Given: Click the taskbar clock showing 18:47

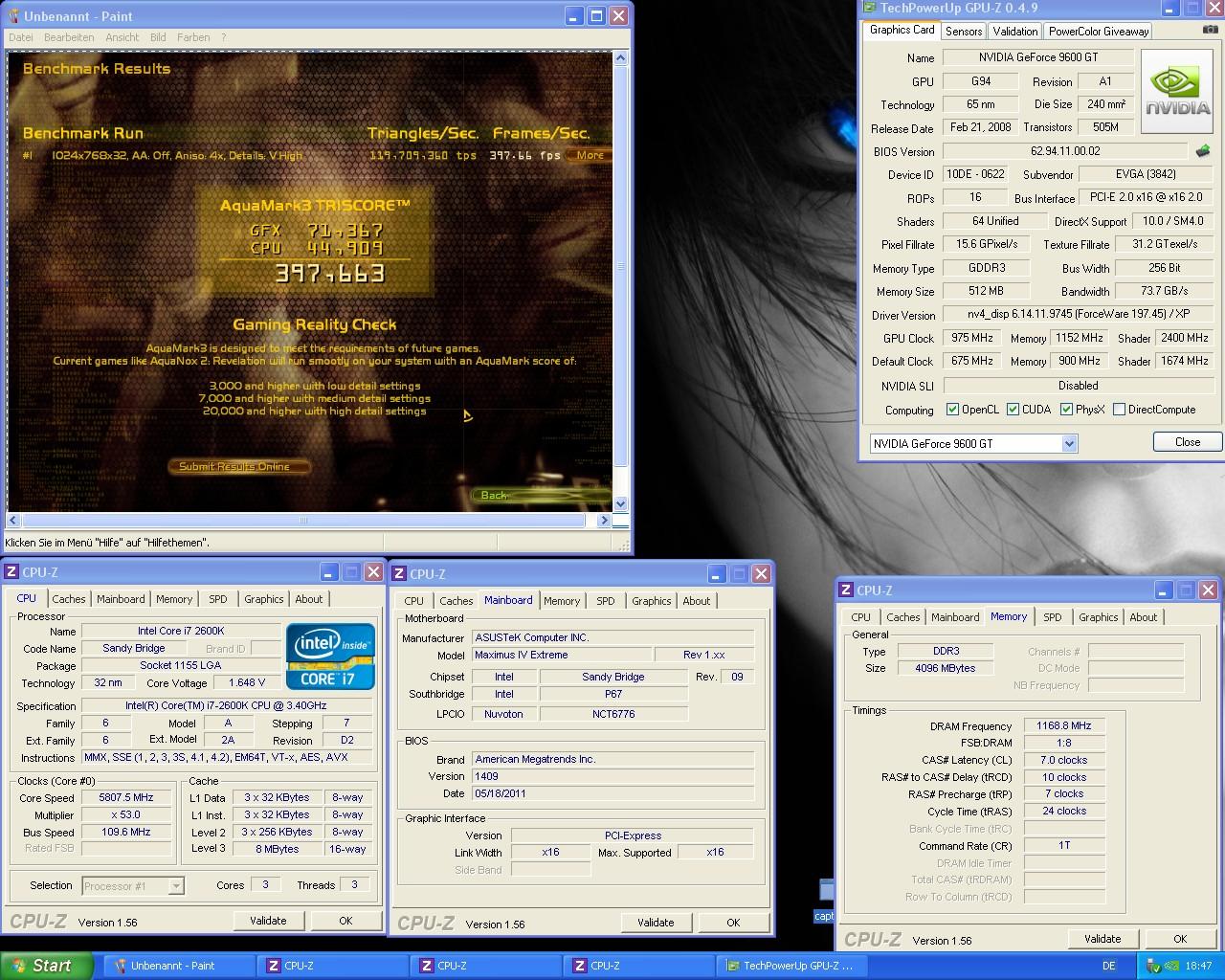Looking at the screenshot, I should [1198, 966].
